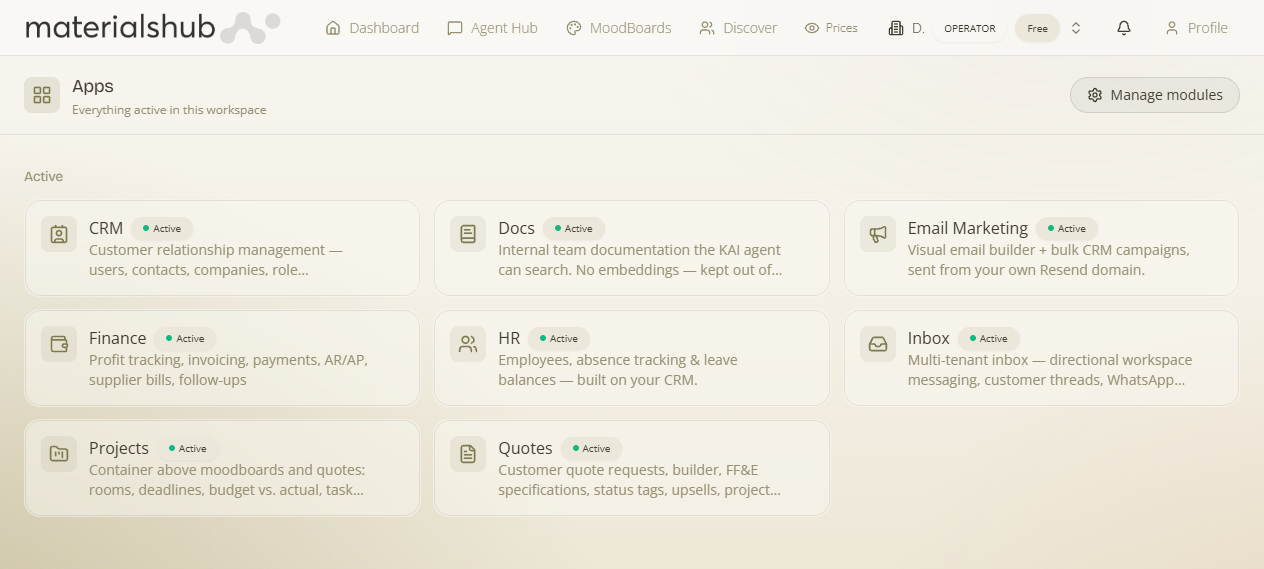Click the Prices eye icon

click(x=812, y=28)
